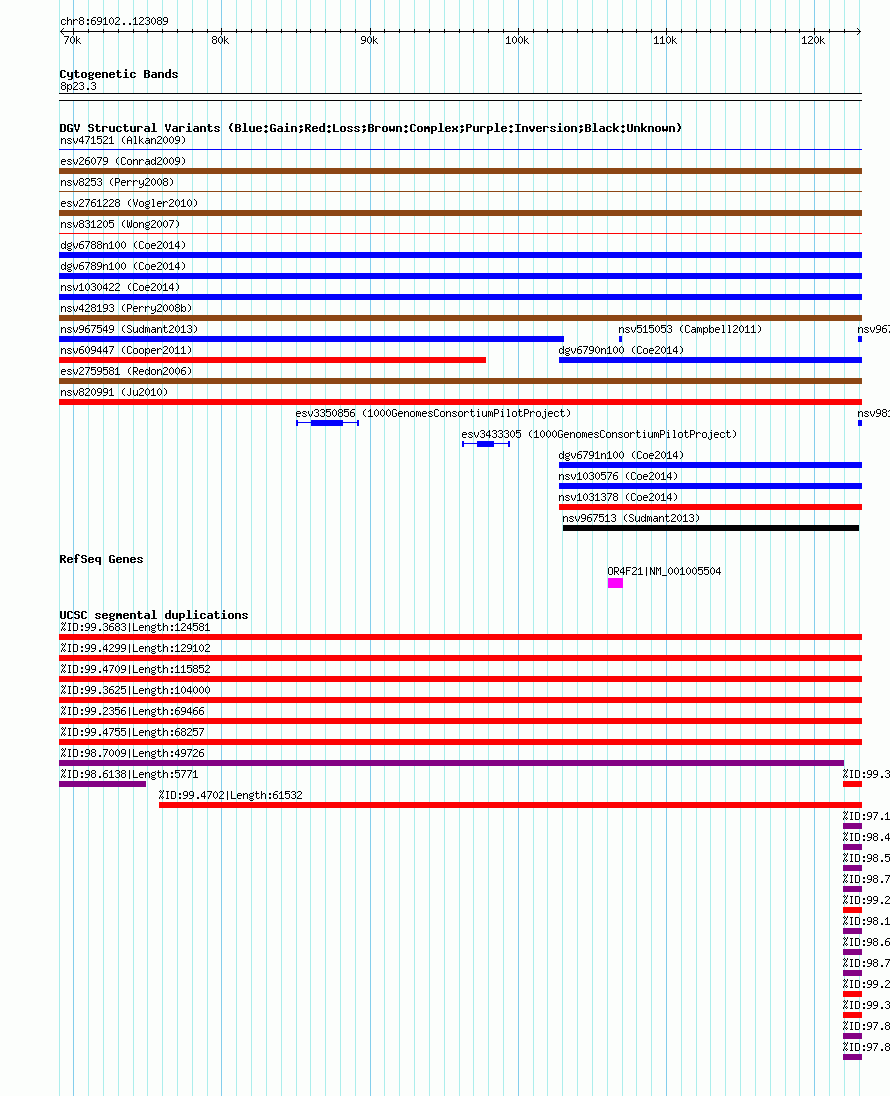Select variant nsv1030576 (Coe2014)

coord(619,476)
